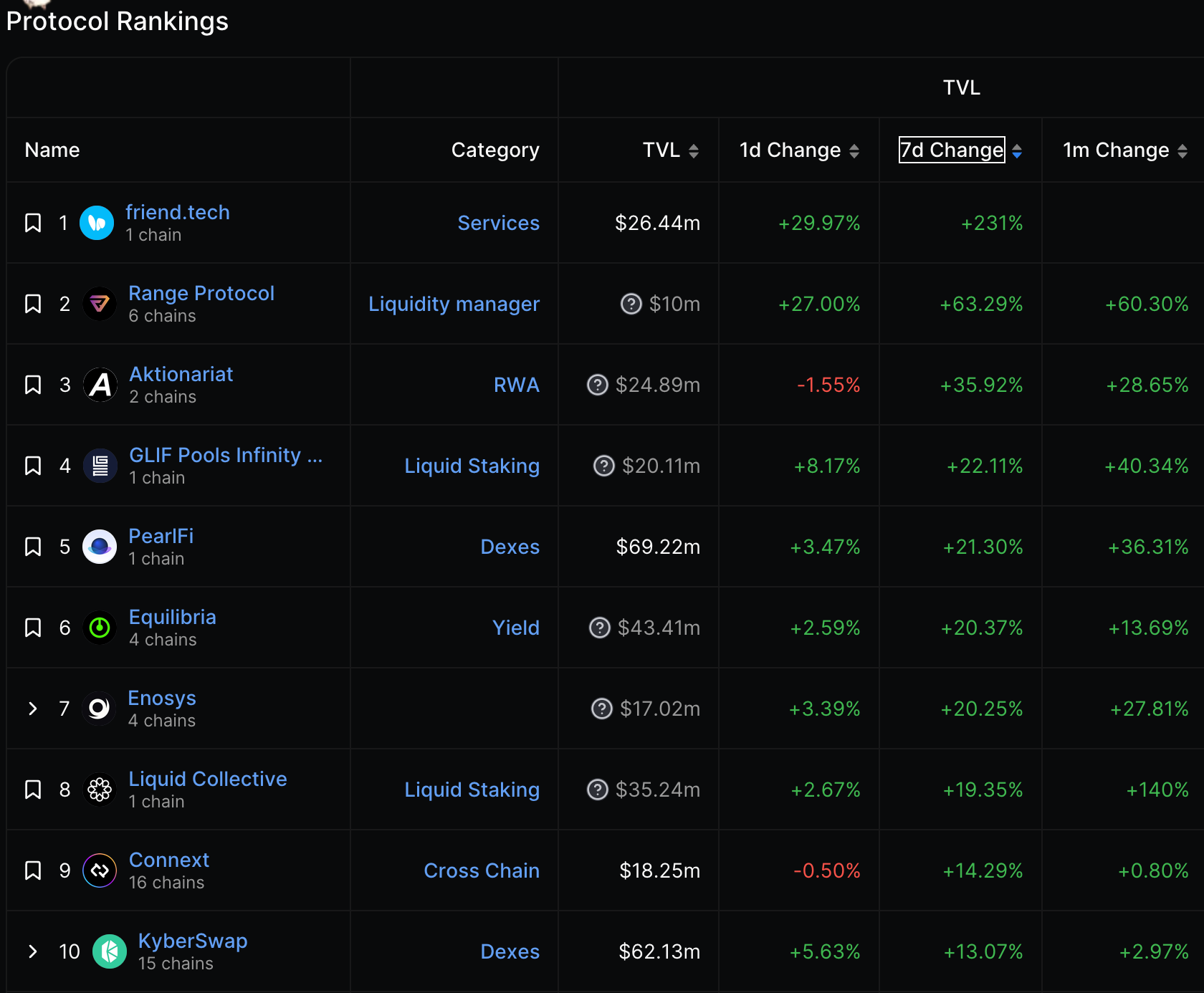
Task: Show TVL info icon beside $17.02m
Action: click(x=602, y=709)
